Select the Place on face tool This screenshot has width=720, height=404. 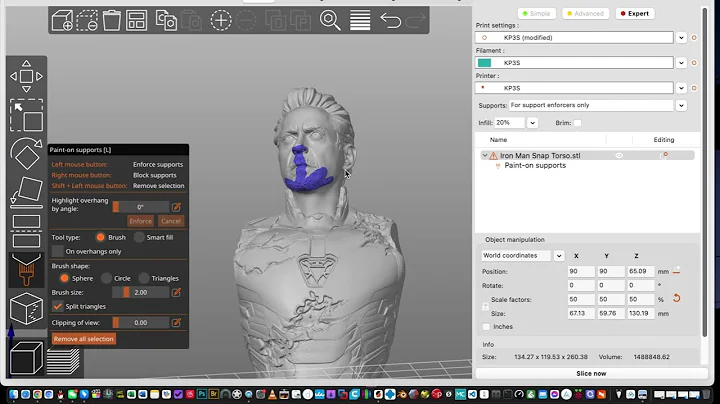pos(26,191)
